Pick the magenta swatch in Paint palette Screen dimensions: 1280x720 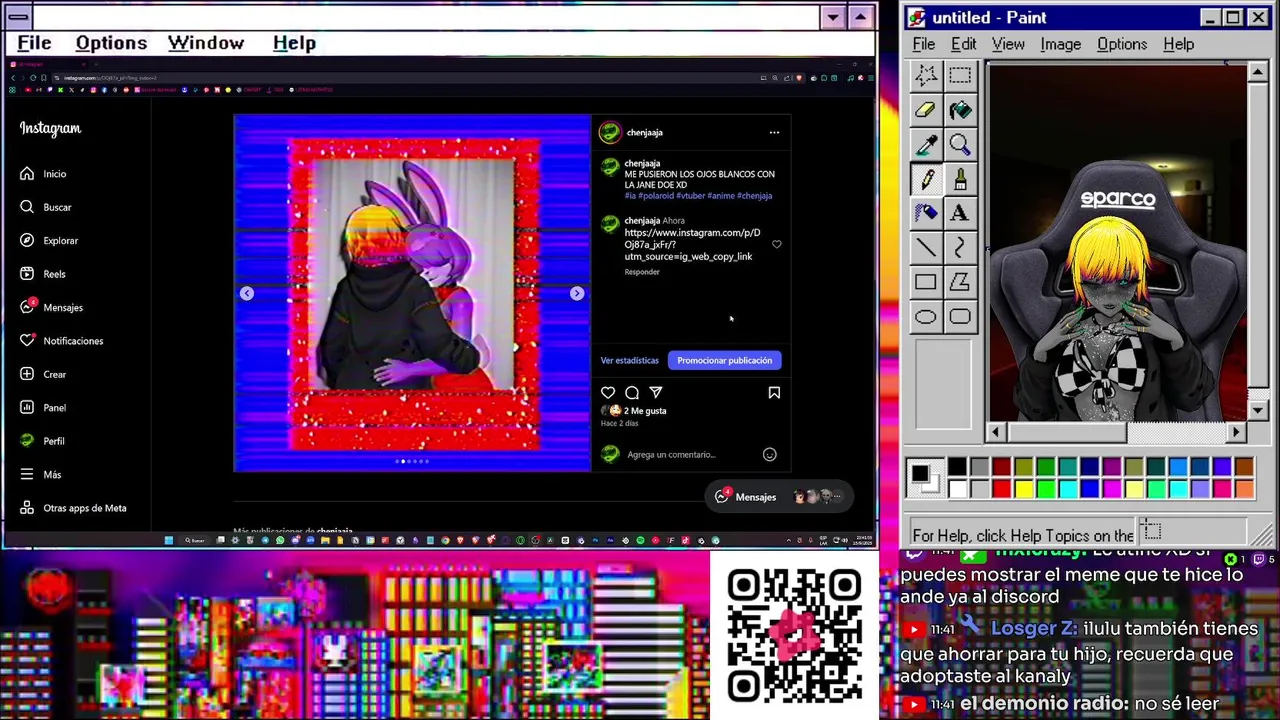pyautogui.click(x=1111, y=488)
